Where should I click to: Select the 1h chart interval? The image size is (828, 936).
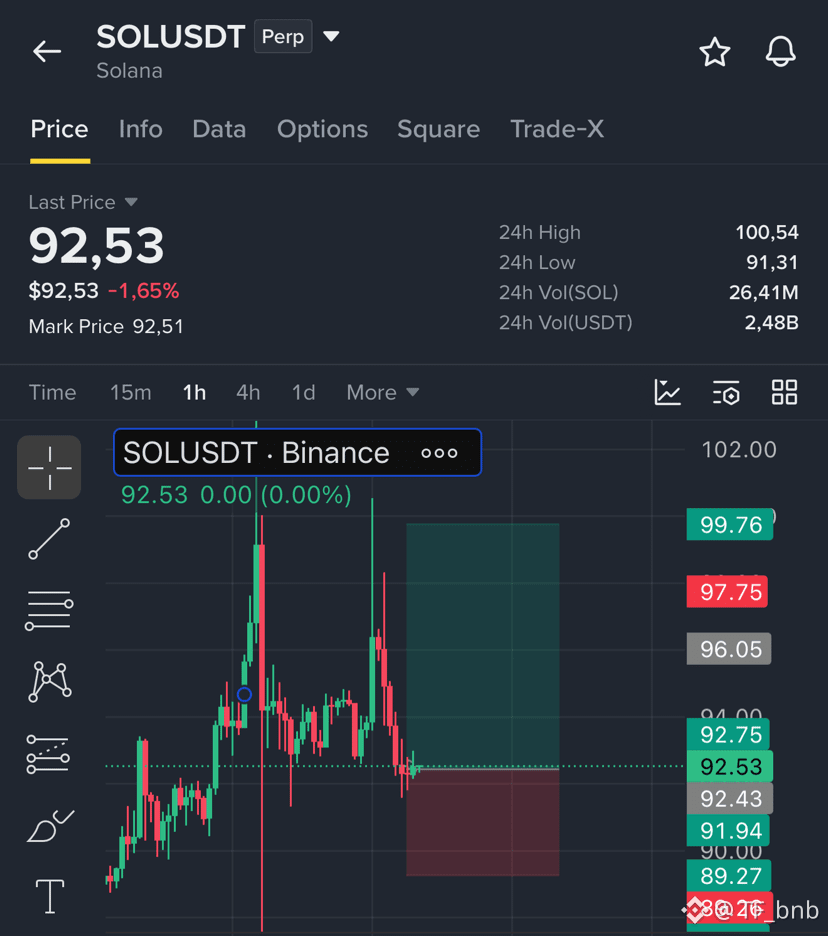point(195,392)
